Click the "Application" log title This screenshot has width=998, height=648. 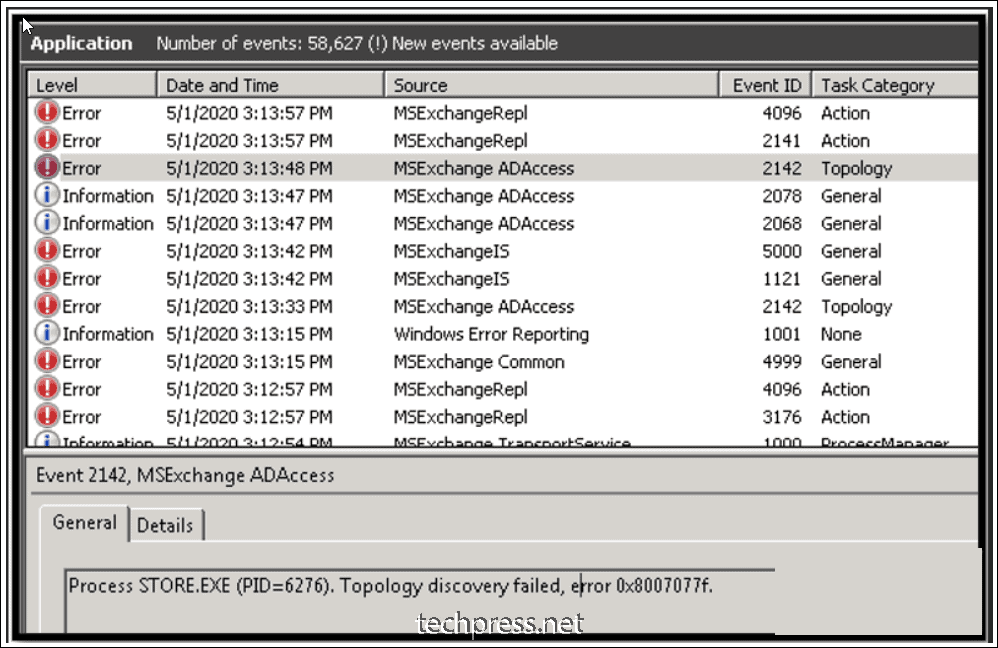81,44
